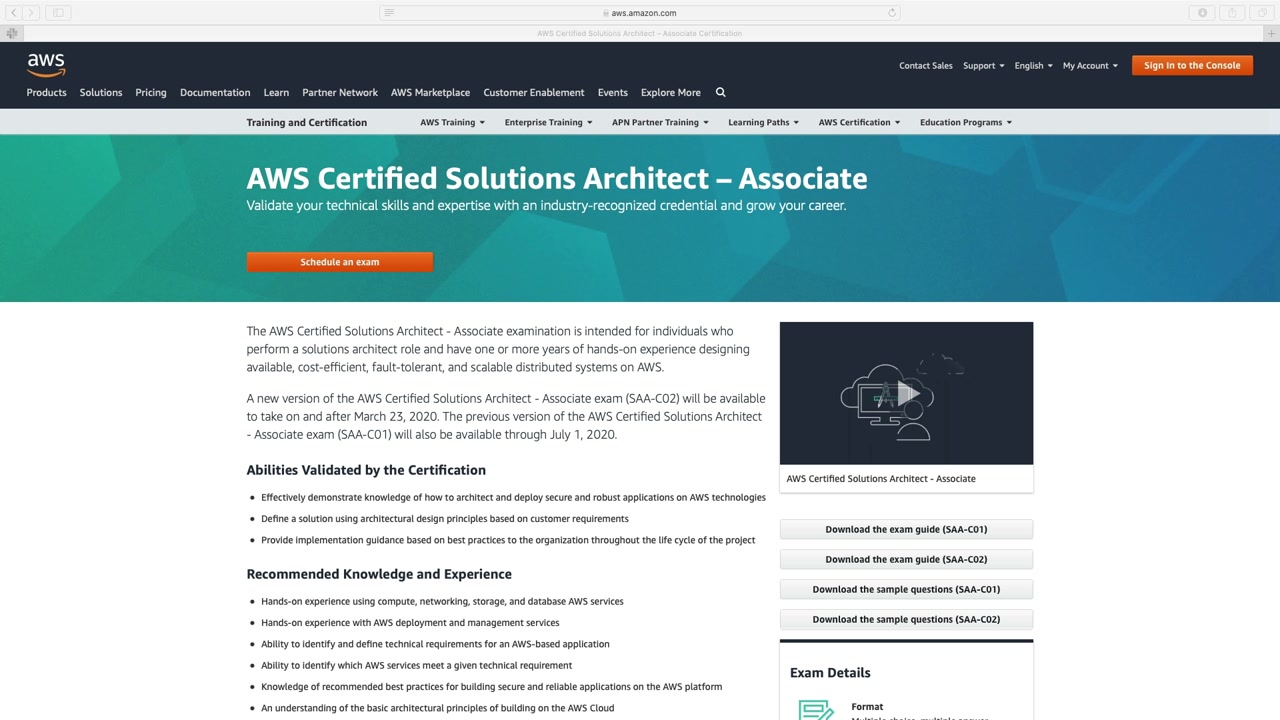Click Contact Sales link
Screen dimensions: 1280x720
tap(926, 65)
